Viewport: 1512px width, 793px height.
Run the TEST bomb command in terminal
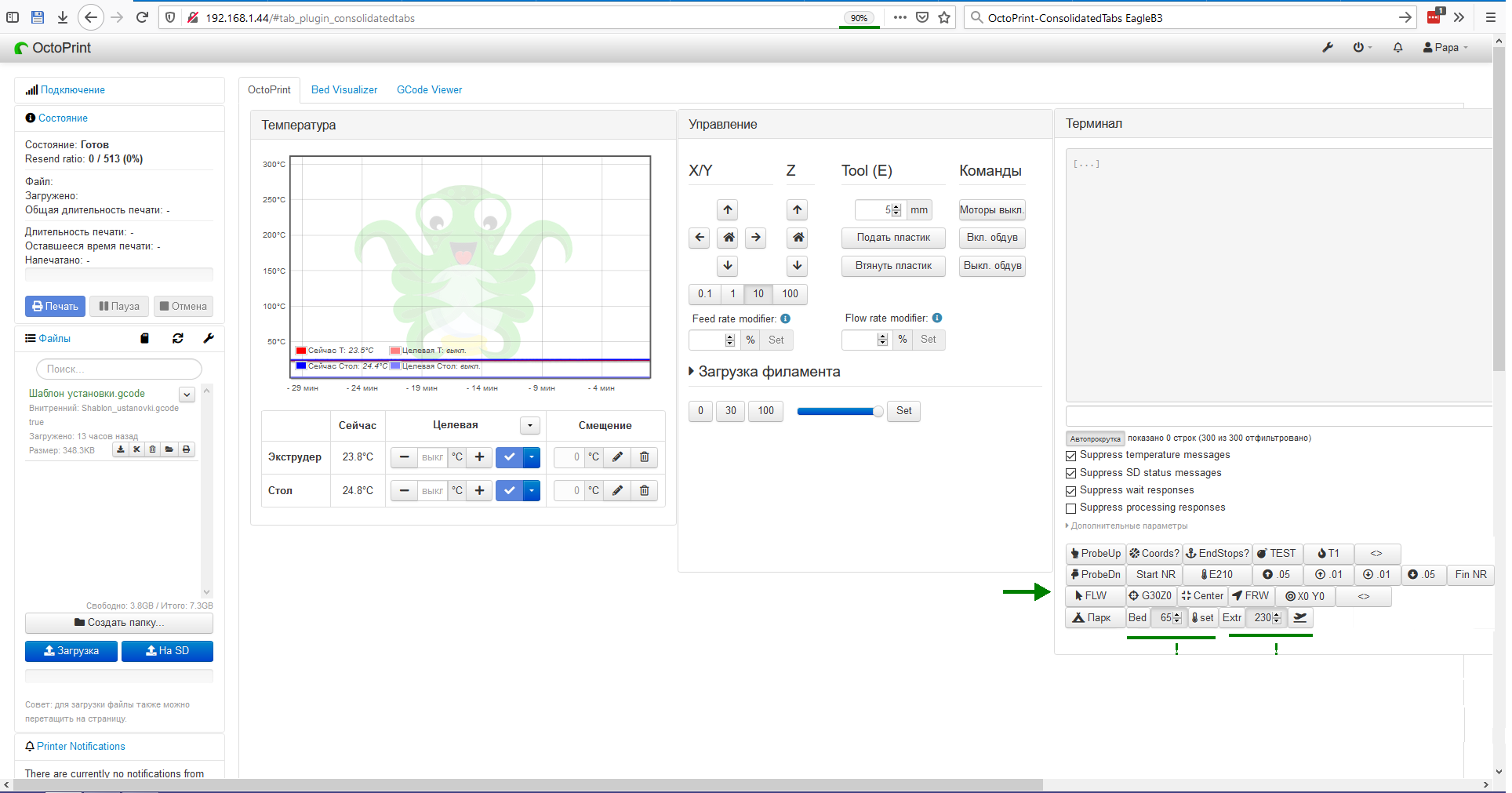(1276, 553)
